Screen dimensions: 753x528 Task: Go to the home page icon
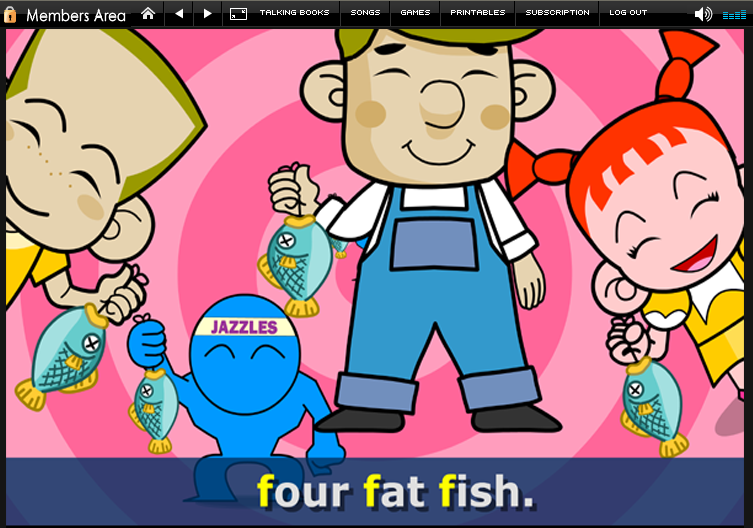(x=148, y=13)
